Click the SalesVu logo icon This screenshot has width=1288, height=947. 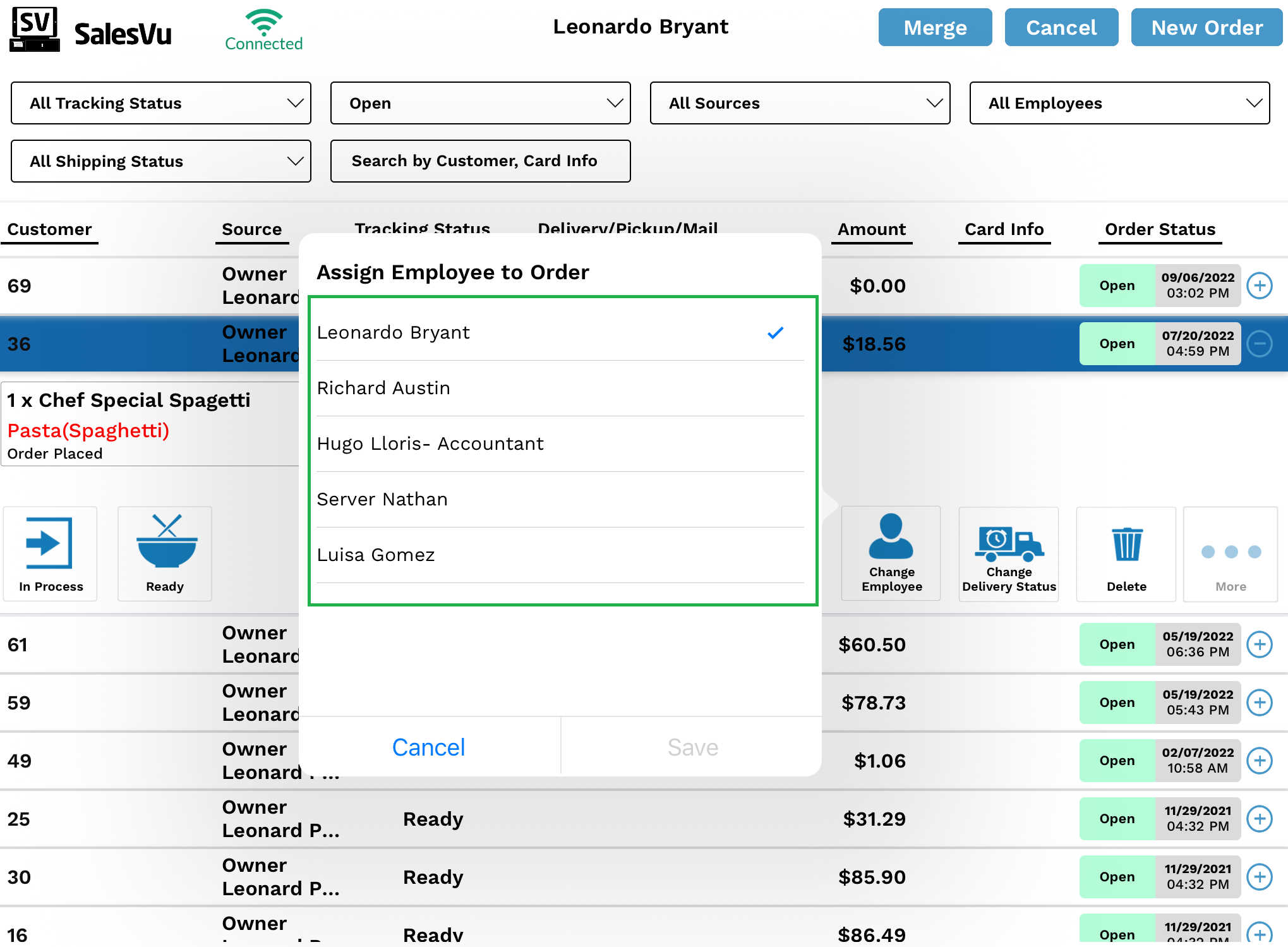point(35,29)
